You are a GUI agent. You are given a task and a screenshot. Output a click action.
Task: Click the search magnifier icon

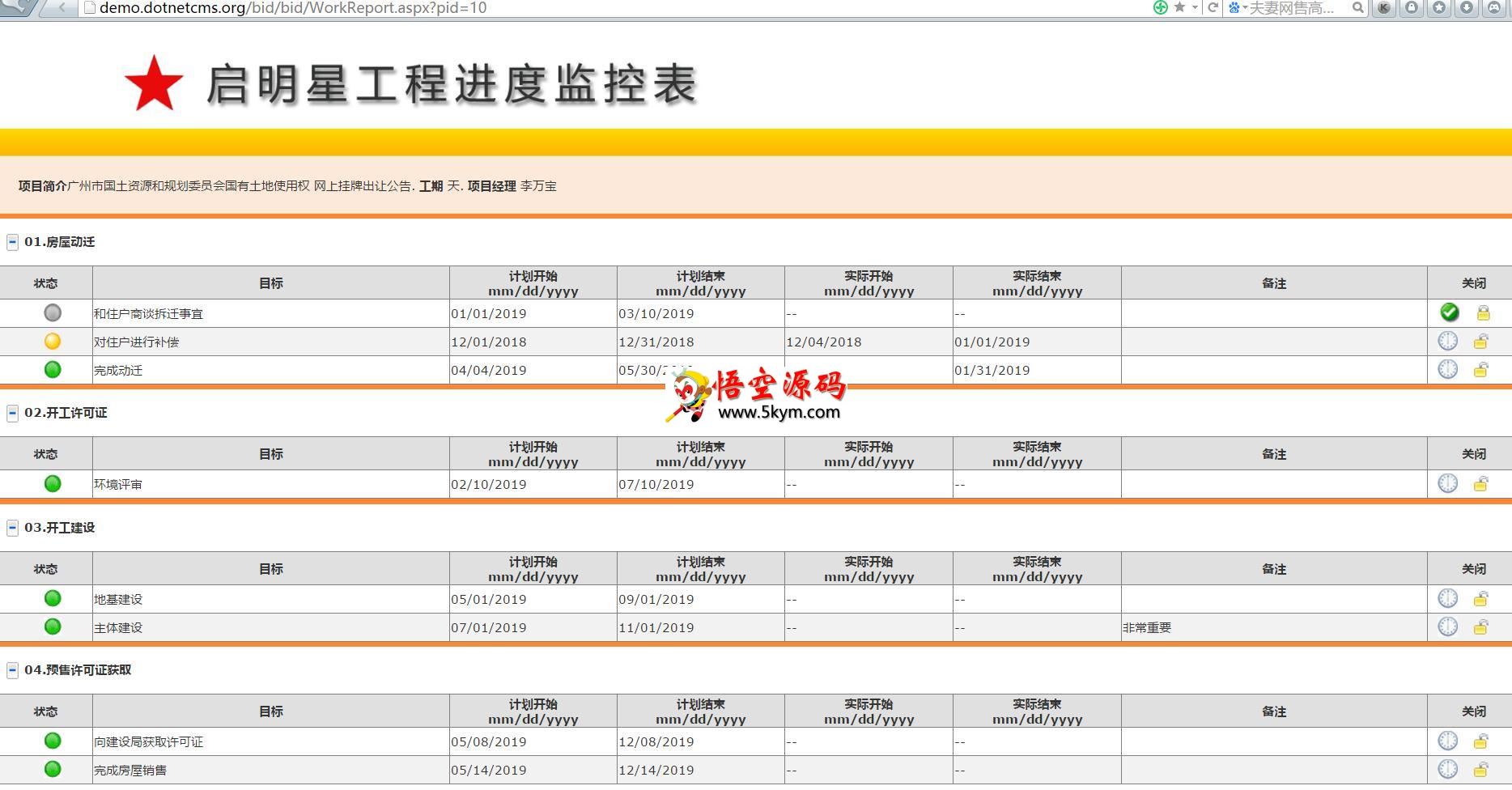[x=1358, y=8]
